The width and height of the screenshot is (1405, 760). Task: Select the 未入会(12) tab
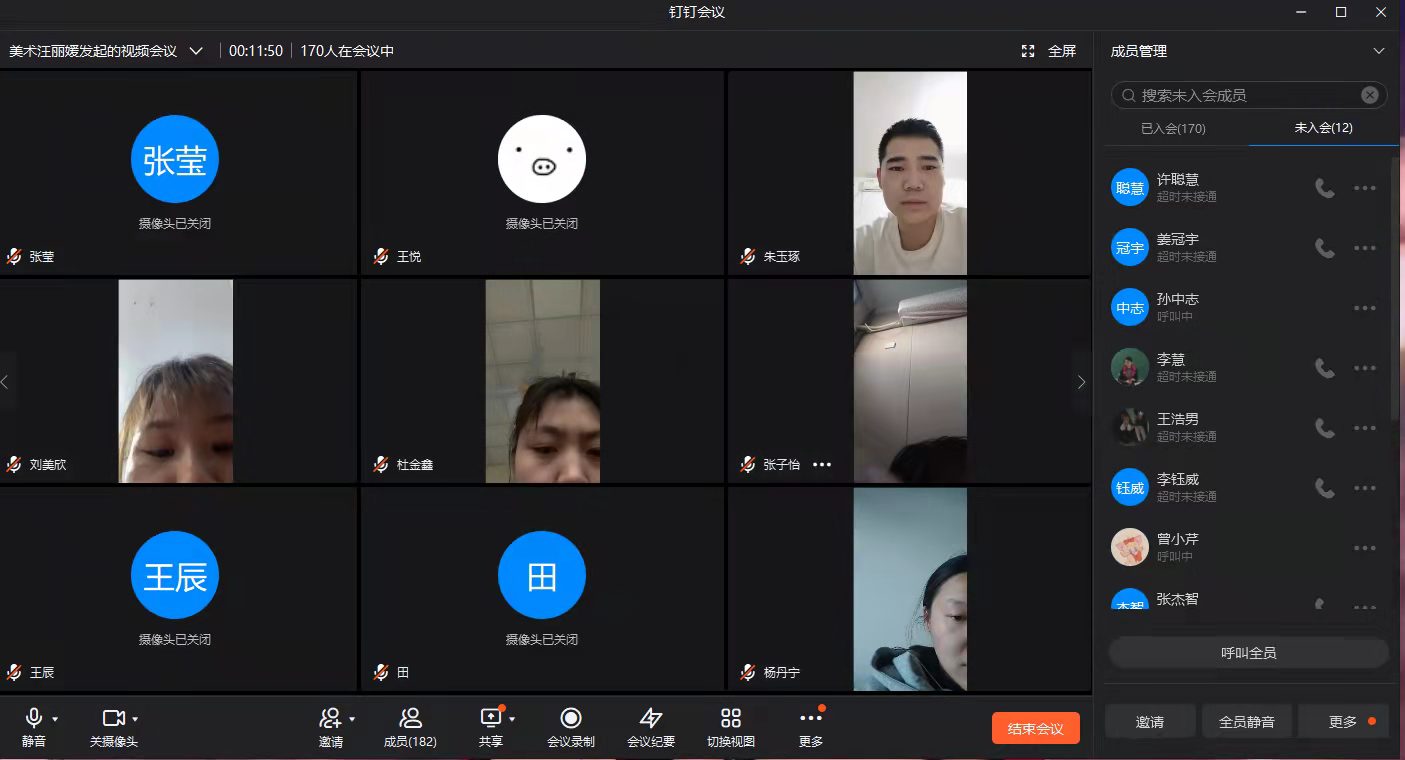[1323, 128]
